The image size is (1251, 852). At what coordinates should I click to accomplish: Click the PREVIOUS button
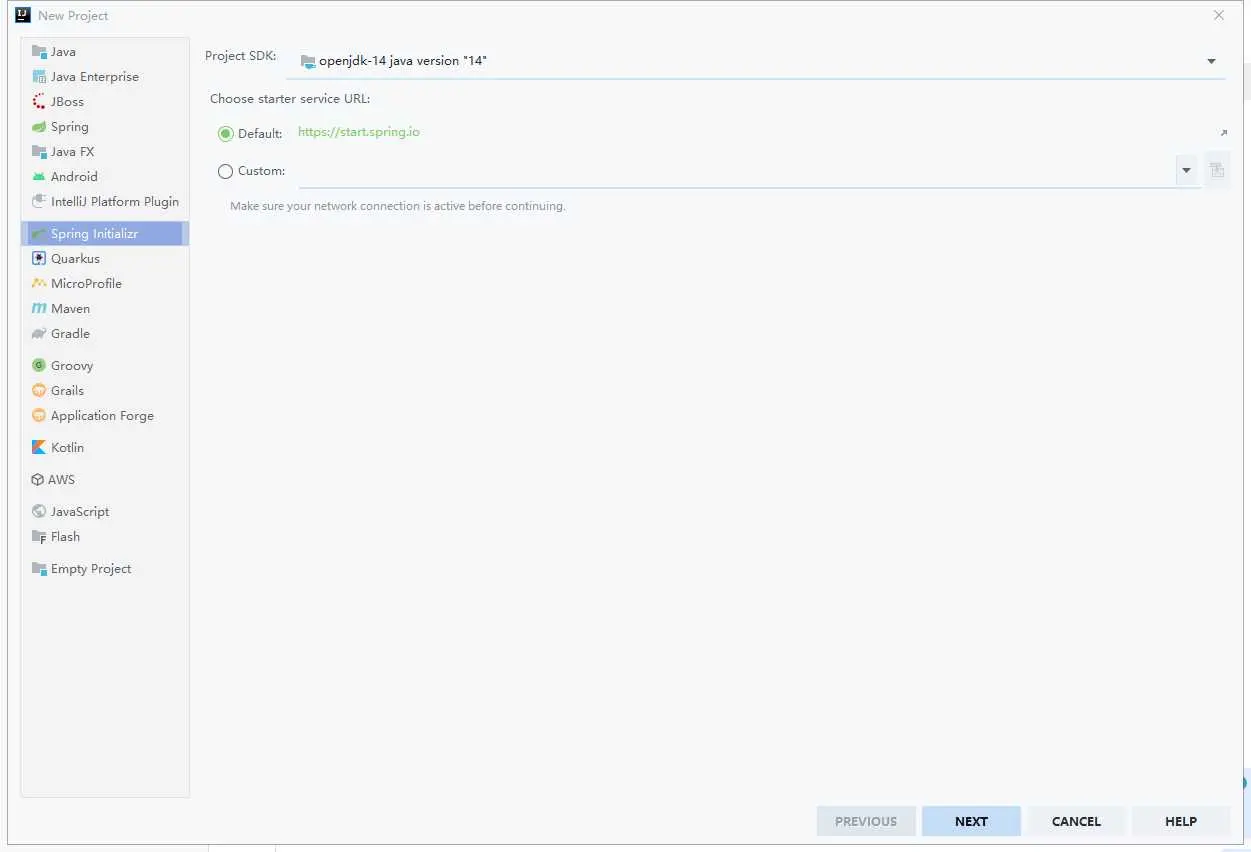click(866, 821)
